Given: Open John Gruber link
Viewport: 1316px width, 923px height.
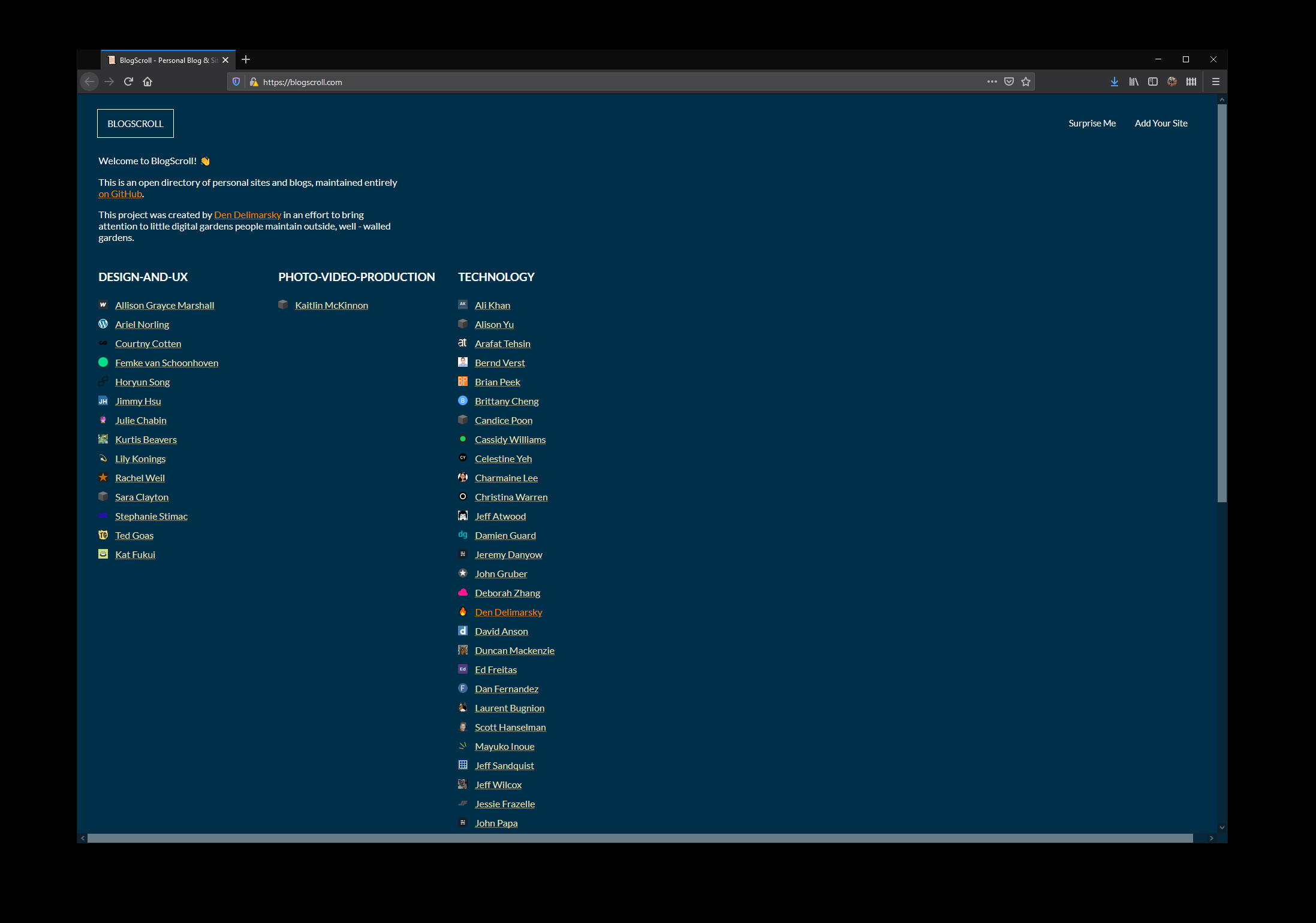Looking at the screenshot, I should pos(501,574).
